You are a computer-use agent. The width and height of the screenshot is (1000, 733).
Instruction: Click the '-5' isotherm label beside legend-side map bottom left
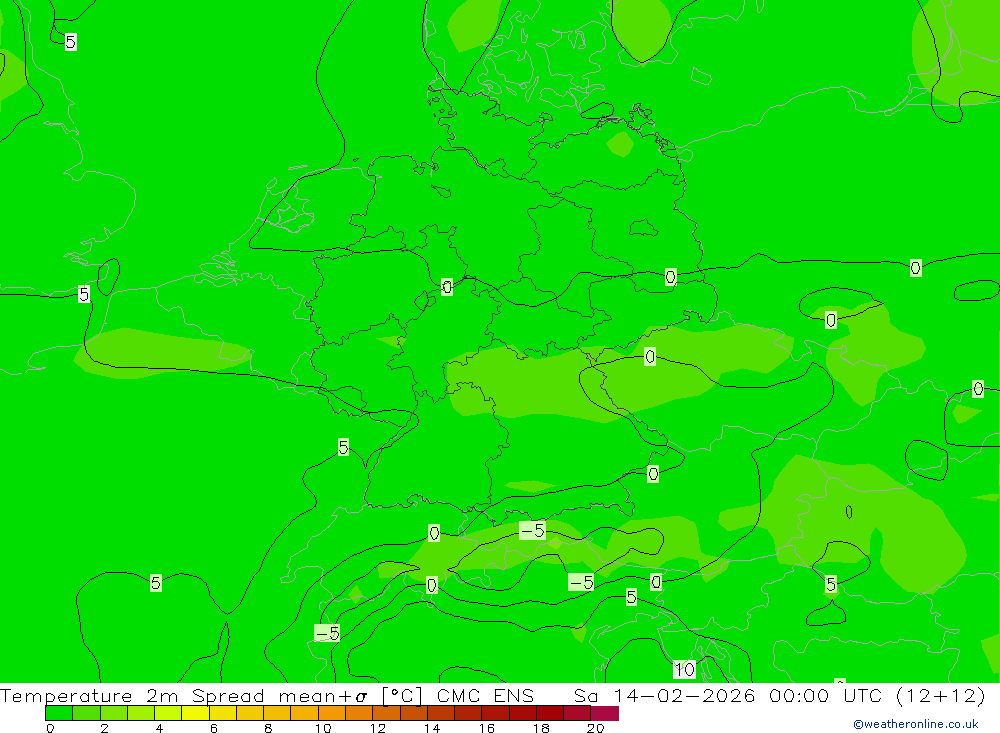327,633
